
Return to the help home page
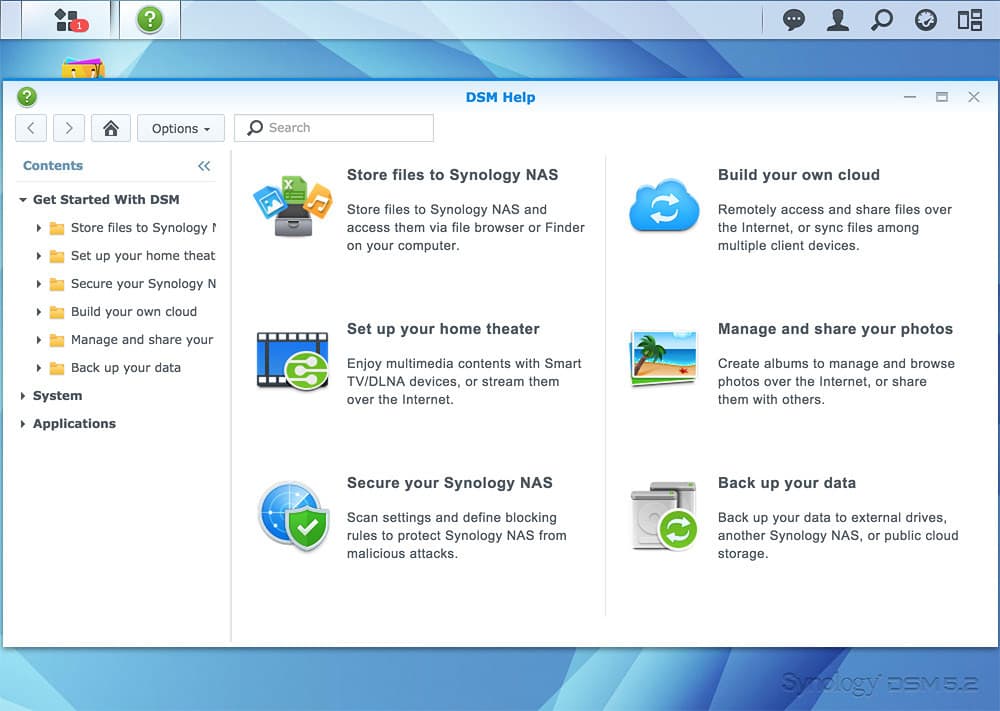(x=111, y=128)
